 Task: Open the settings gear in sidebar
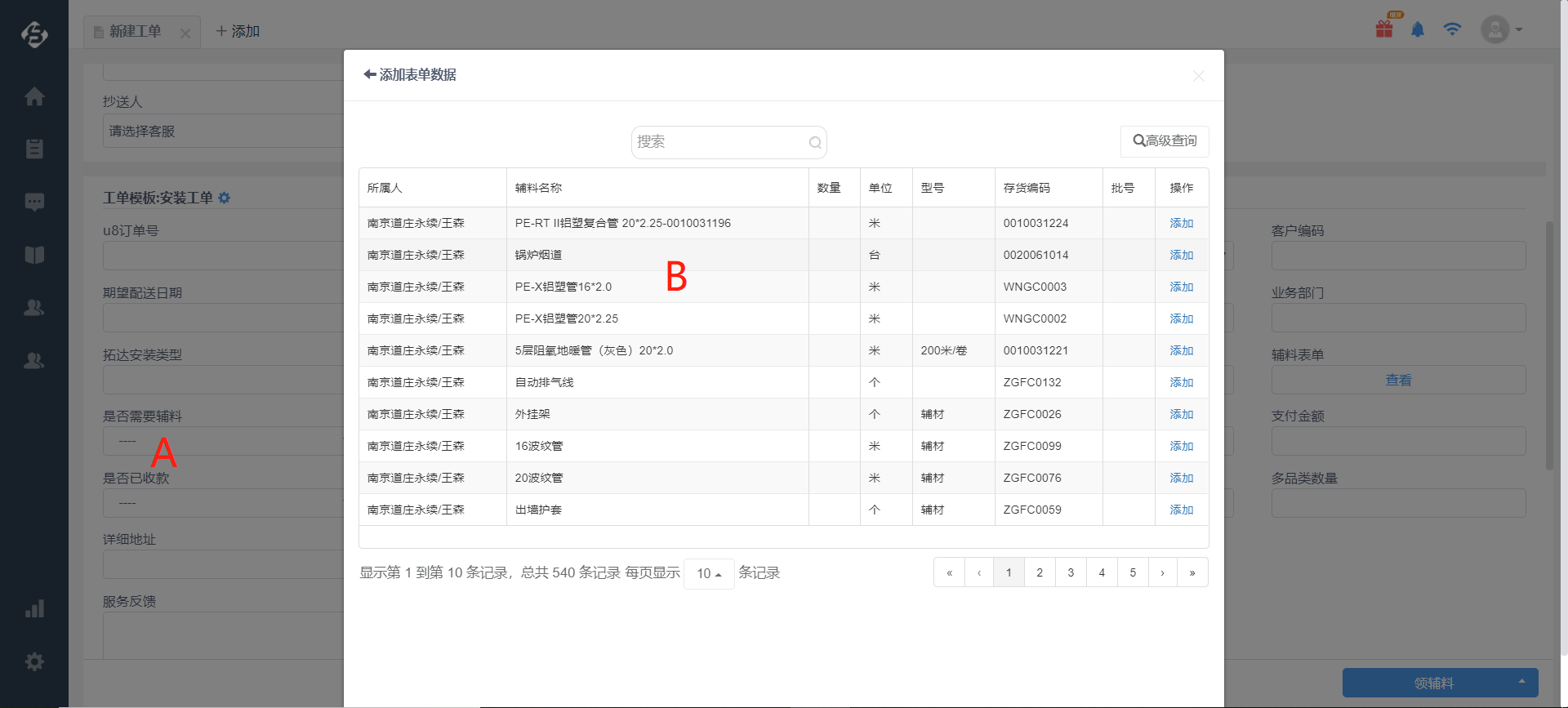click(34, 661)
